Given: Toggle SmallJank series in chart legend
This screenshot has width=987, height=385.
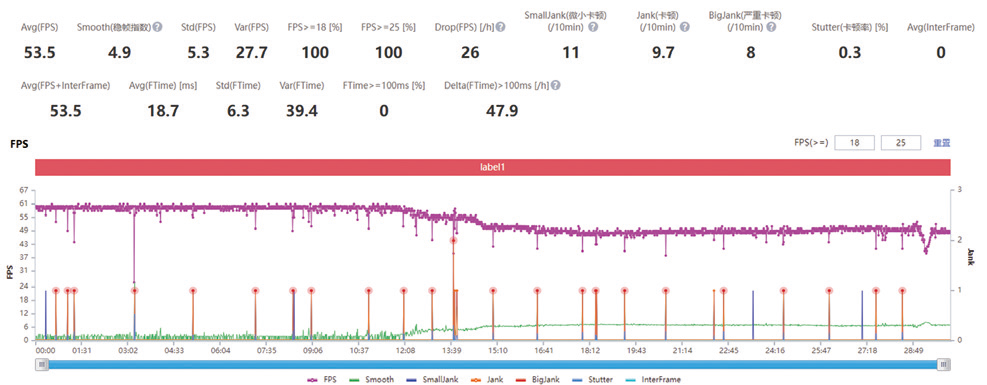Looking at the screenshot, I should (x=431, y=379).
